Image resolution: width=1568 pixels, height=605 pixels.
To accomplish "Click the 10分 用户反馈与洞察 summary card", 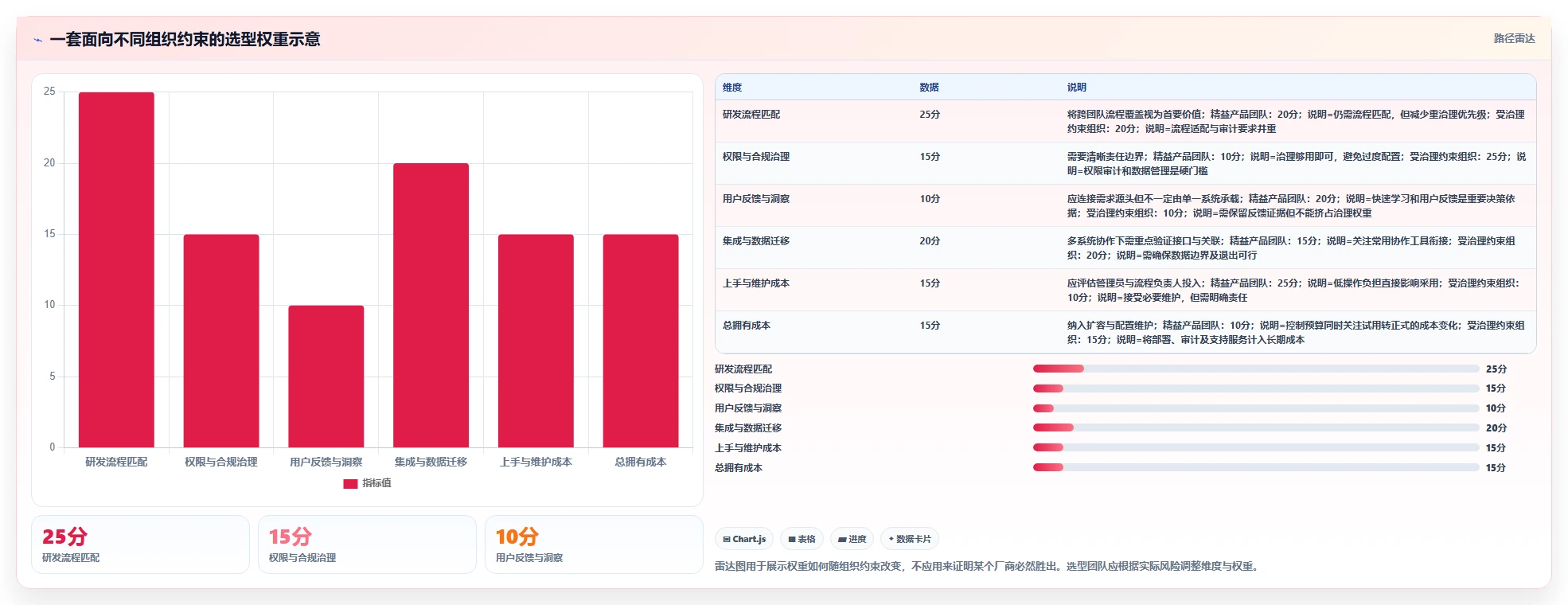I will click(594, 544).
